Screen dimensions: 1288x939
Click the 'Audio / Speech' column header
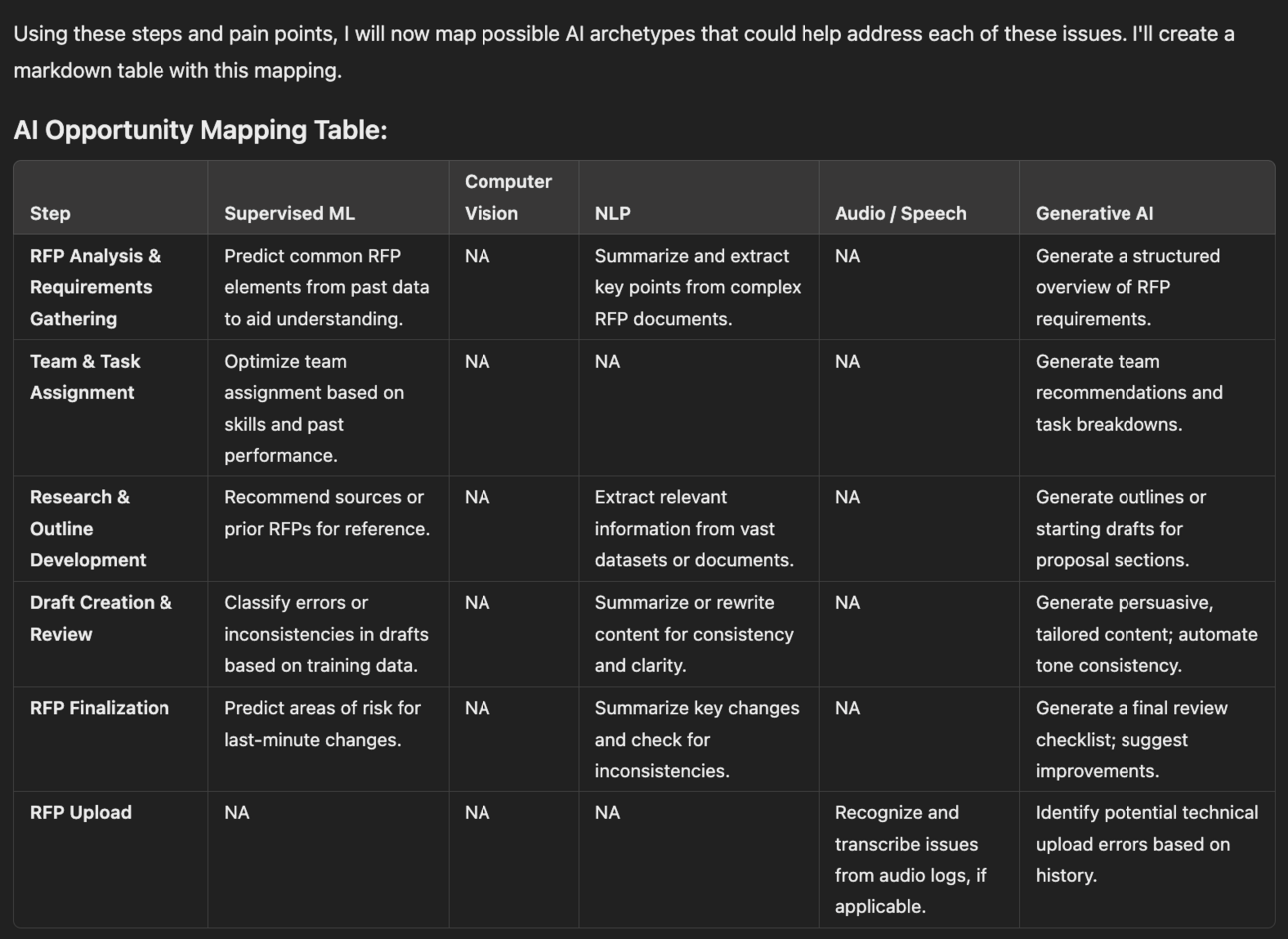(x=900, y=213)
